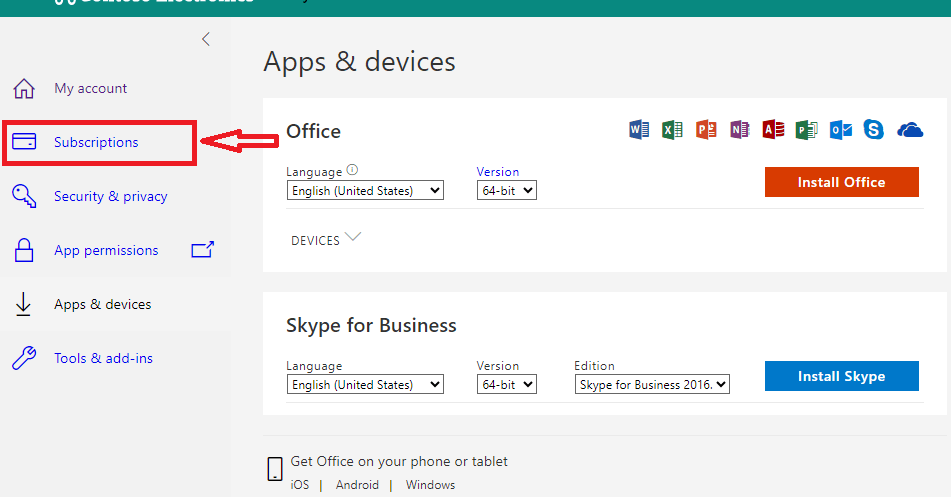The image size is (951, 497).
Task: Click the Security & privacy key icon
Action: [x=24, y=196]
